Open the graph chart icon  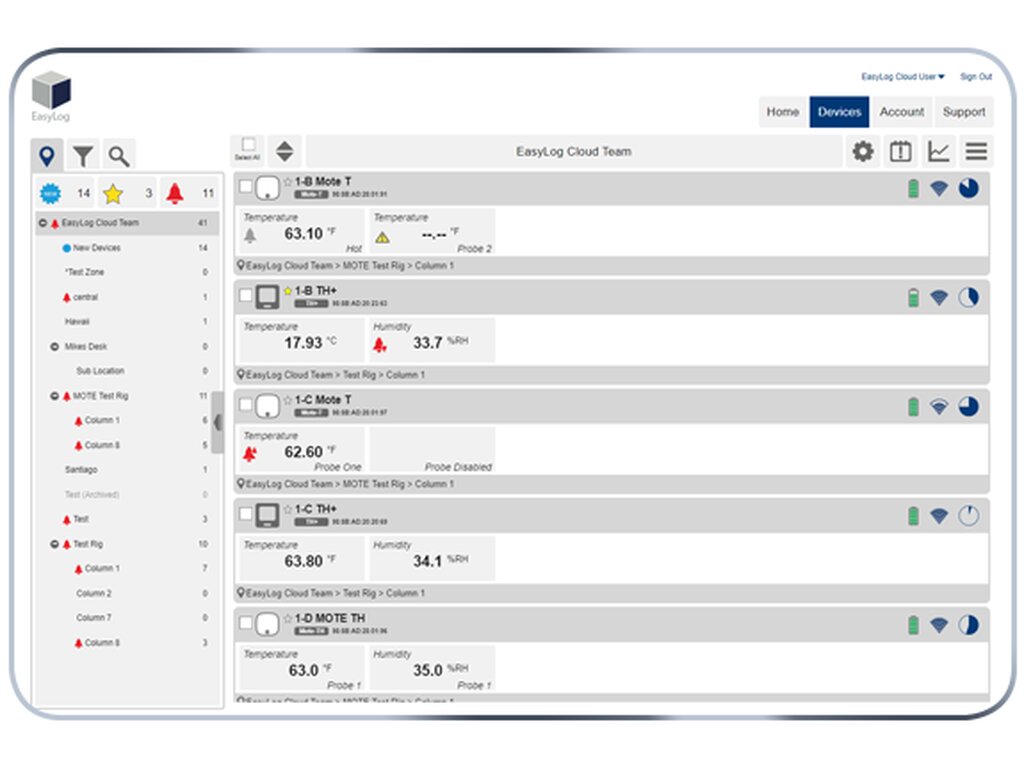[x=938, y=152]
